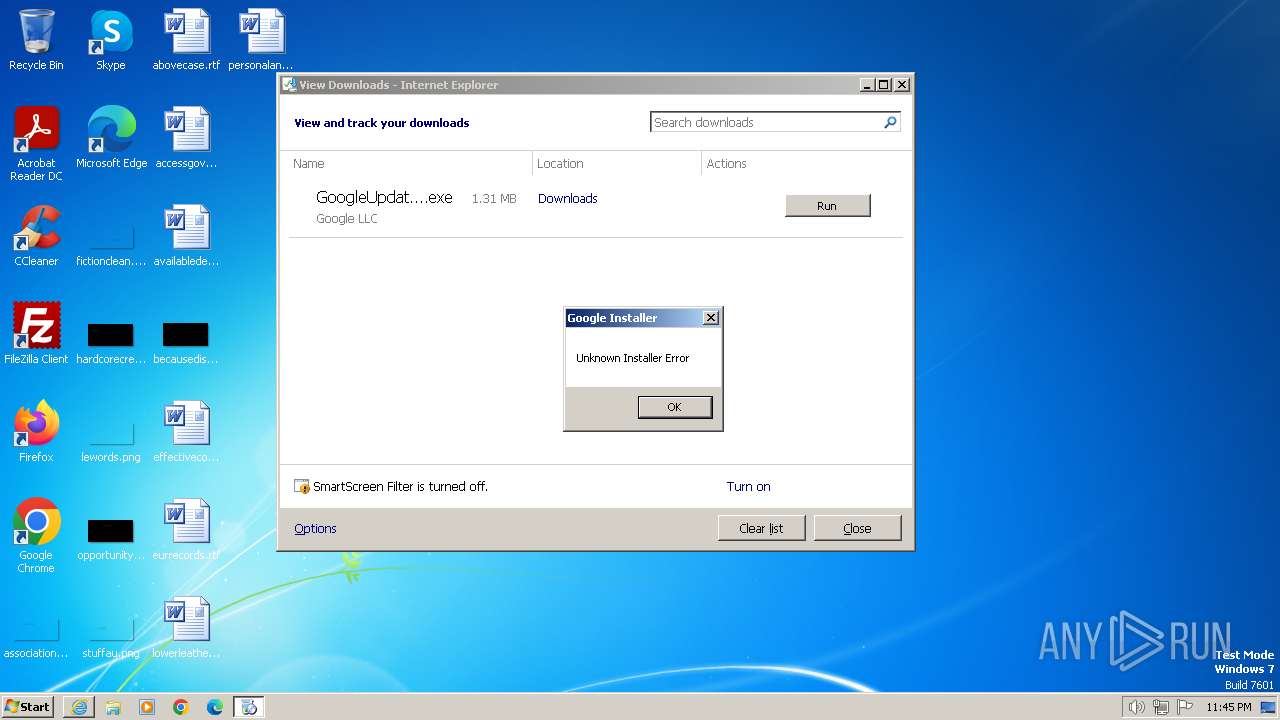Select the accessgov... document icon
The image size is (1280, 720).
click(186, 138)
